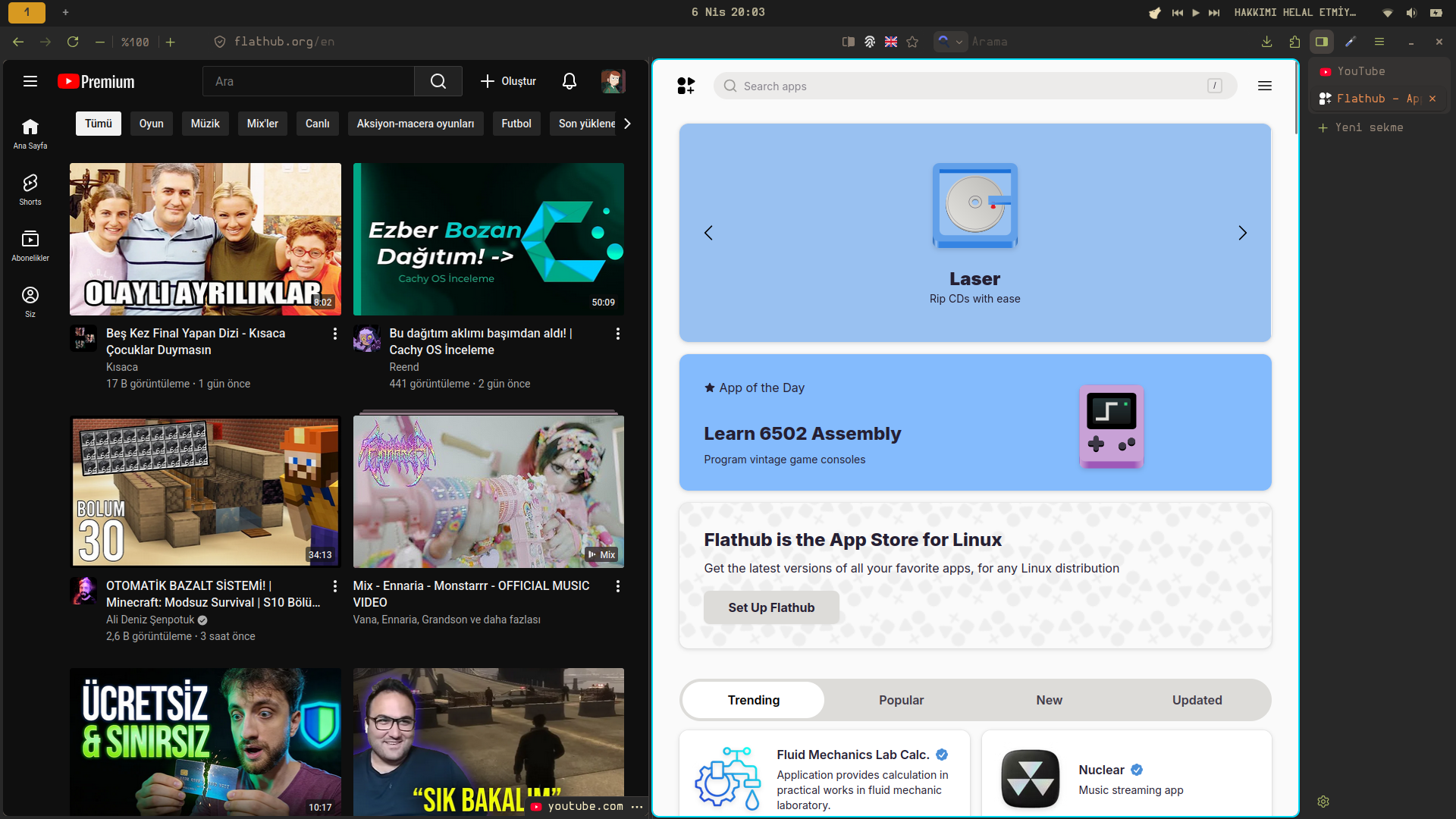1456x819 pixels.
Task: Click the Set Up Flathub button
Action: pos(771,607)
